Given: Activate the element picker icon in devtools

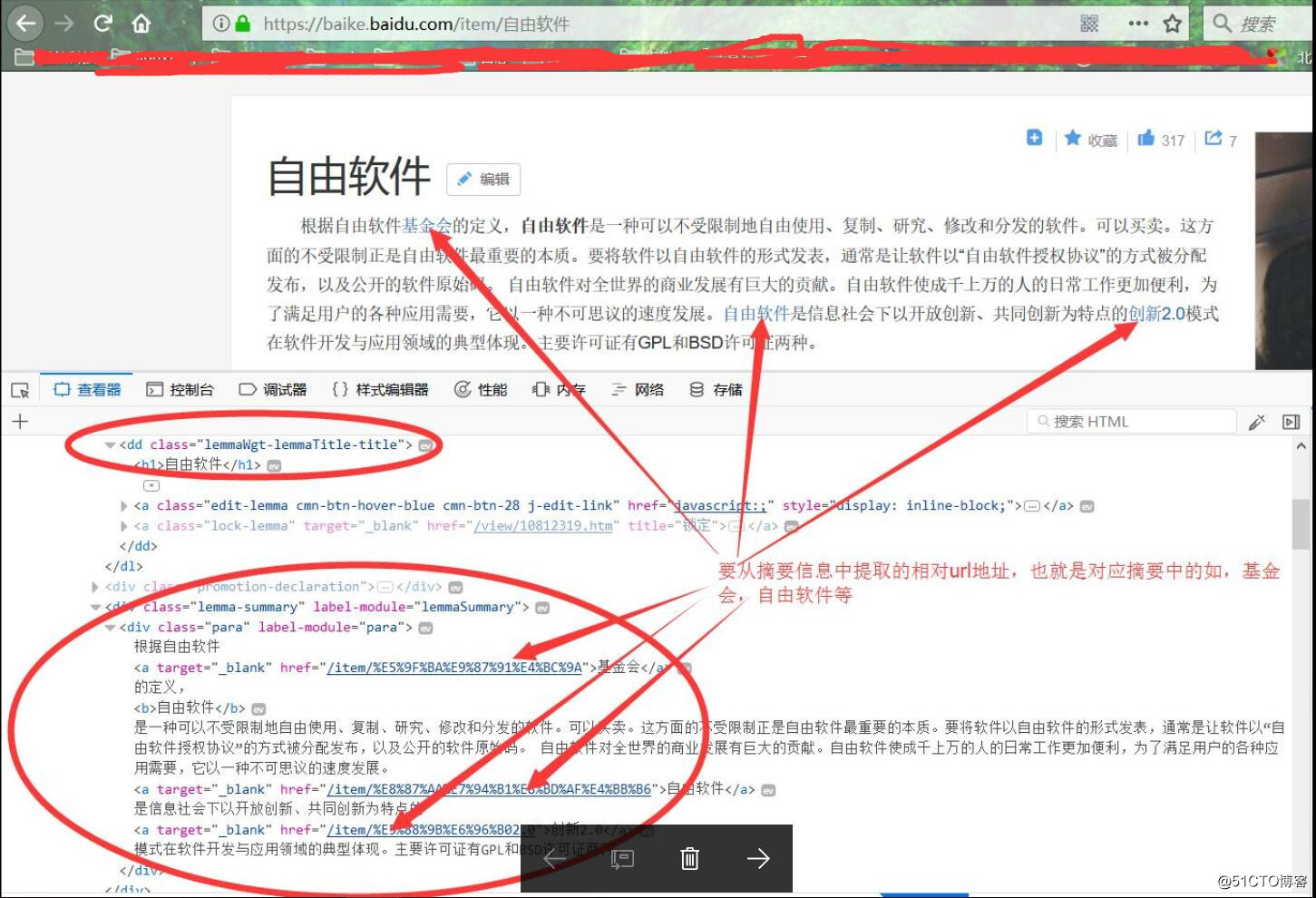Looking at the screenshot, I should [x=20, y=390].
